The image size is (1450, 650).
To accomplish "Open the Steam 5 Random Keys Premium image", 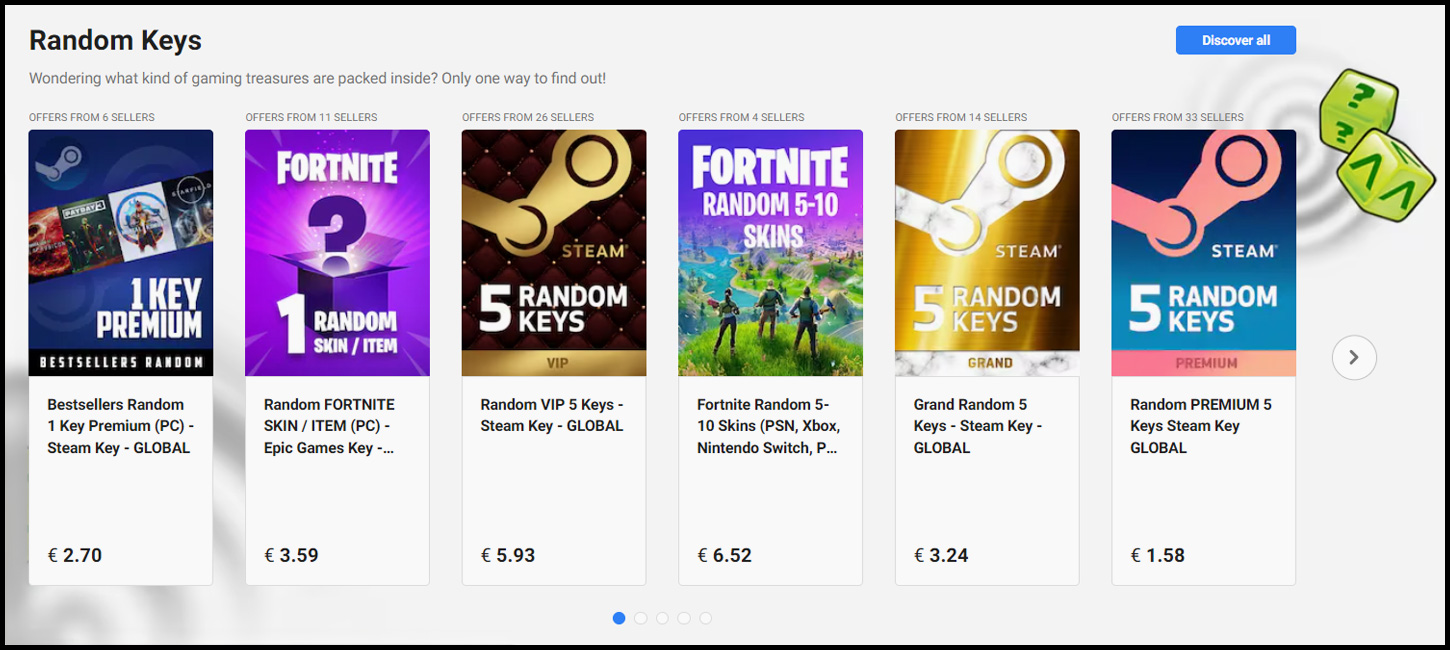I will pos(1203,252).
